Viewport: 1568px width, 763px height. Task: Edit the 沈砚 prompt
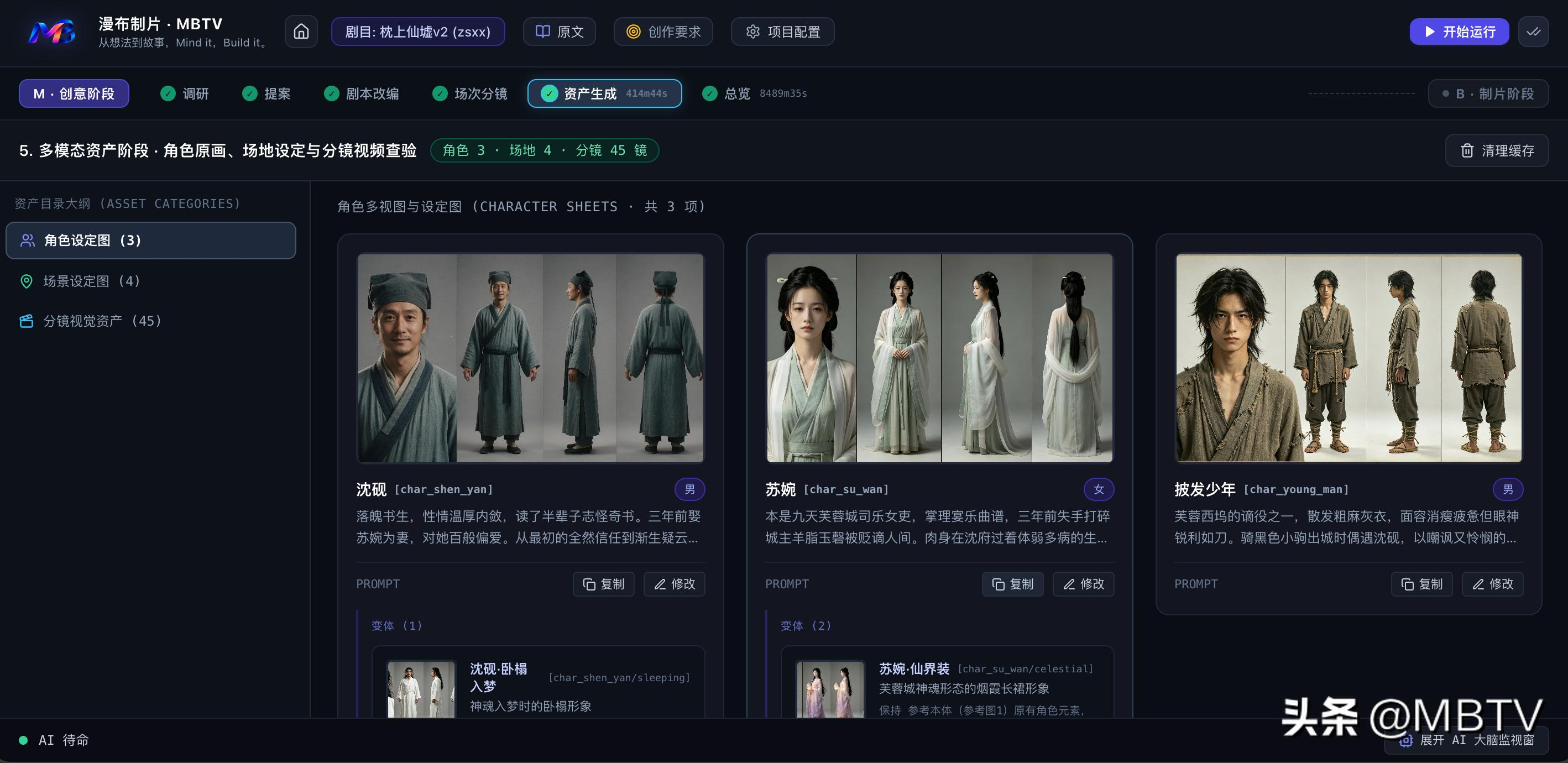674,584
